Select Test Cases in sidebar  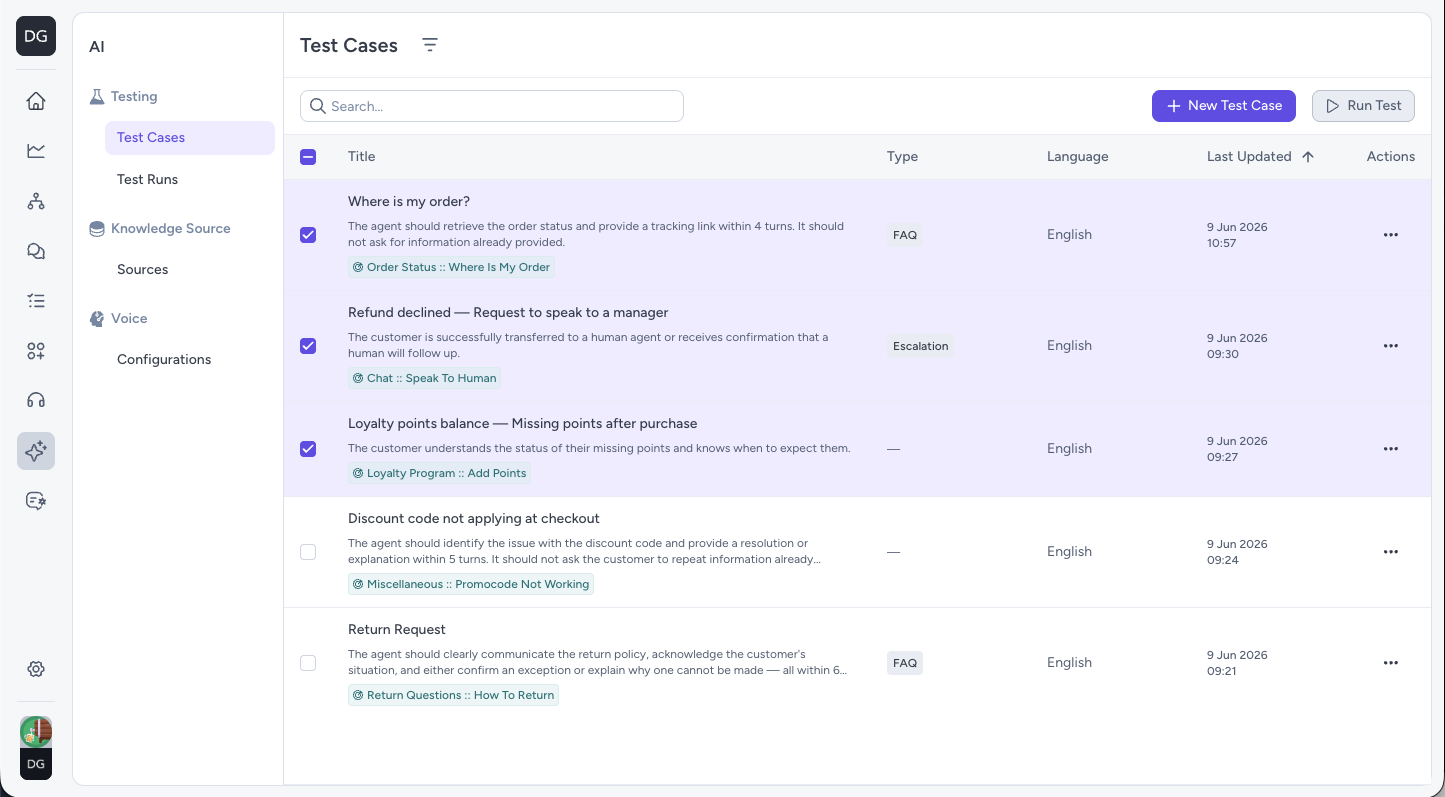(x=190, y=138)
